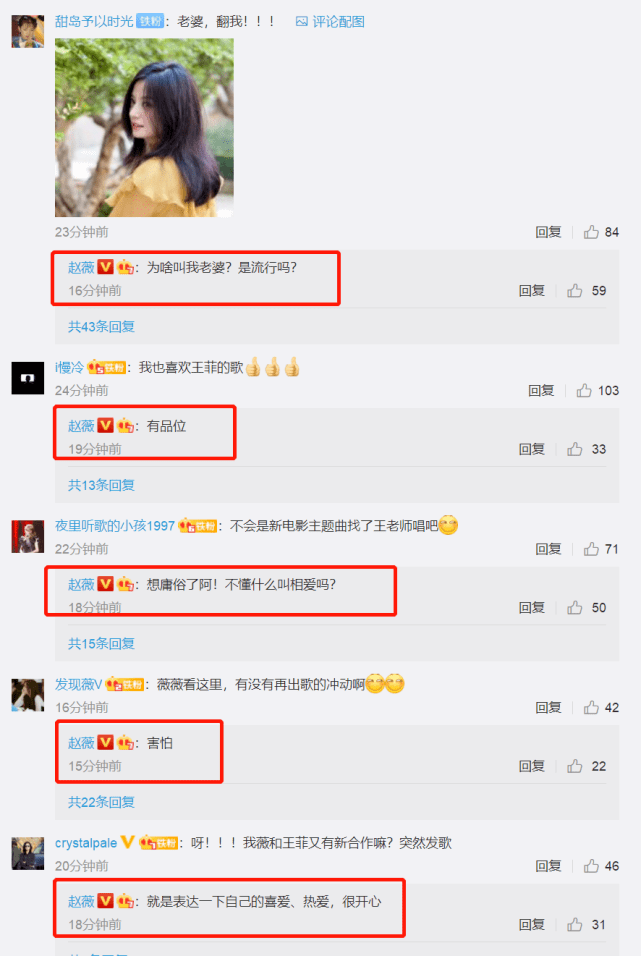This screenshot has width=641, height=956.
Task: Like 赵薇's 害怕 reply
Action: 575,766
